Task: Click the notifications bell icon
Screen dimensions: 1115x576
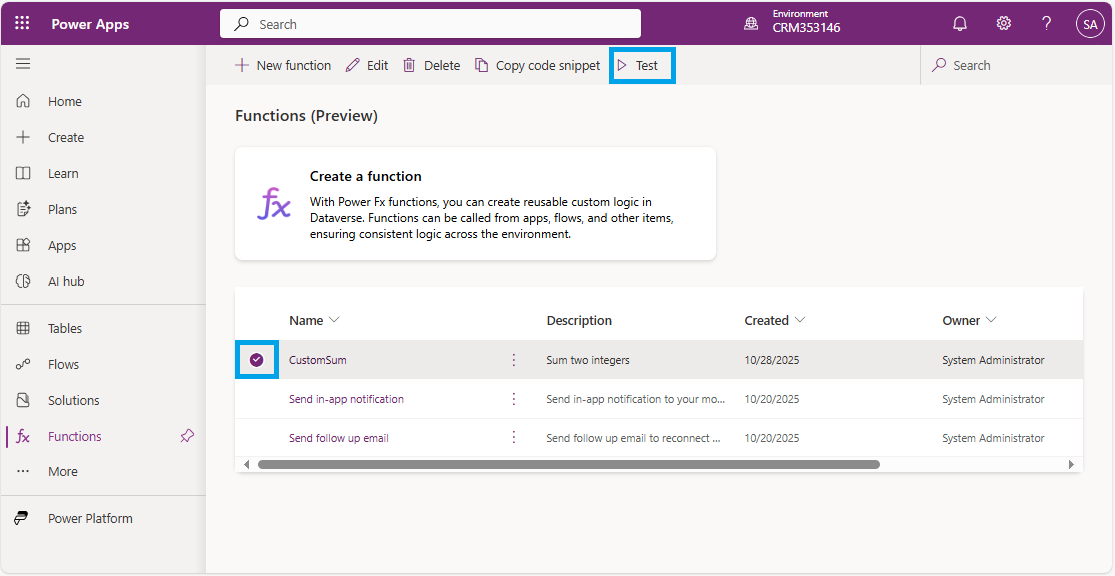Action: [959, 24]
